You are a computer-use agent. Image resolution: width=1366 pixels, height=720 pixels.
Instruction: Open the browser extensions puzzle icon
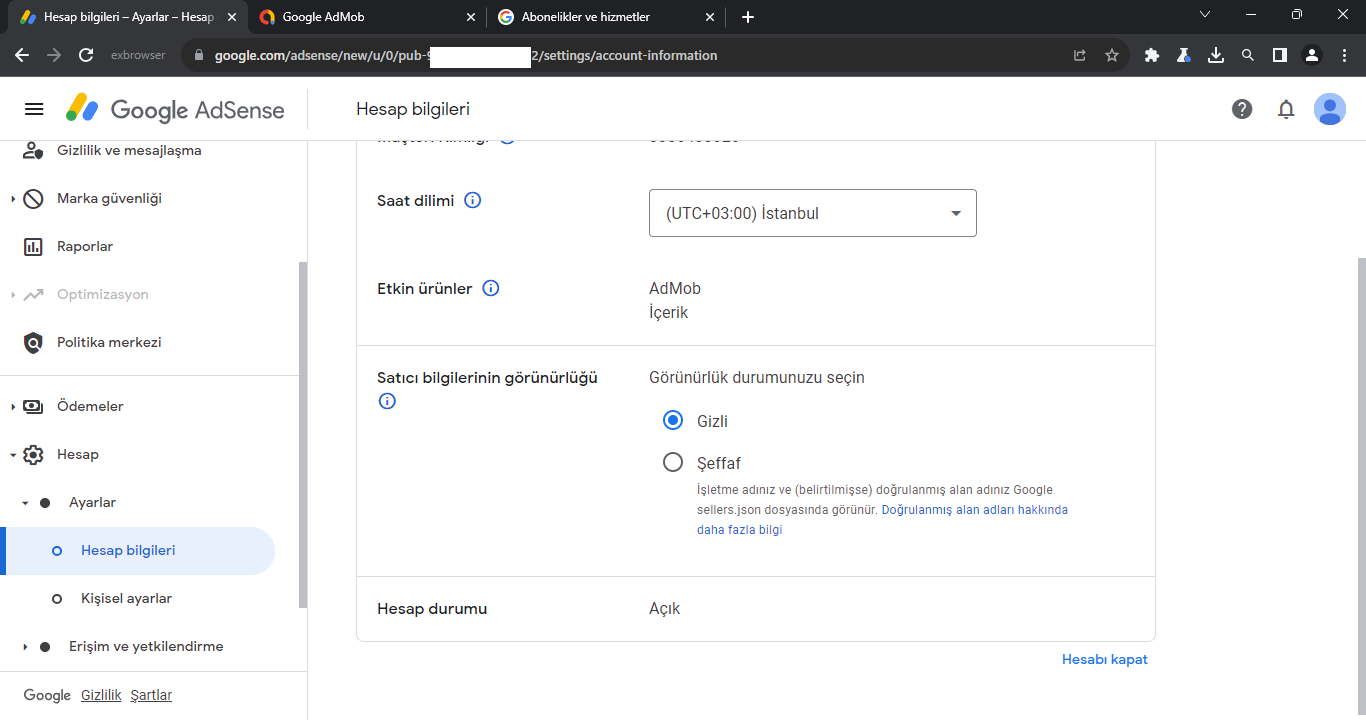(x=1152, y=56)
